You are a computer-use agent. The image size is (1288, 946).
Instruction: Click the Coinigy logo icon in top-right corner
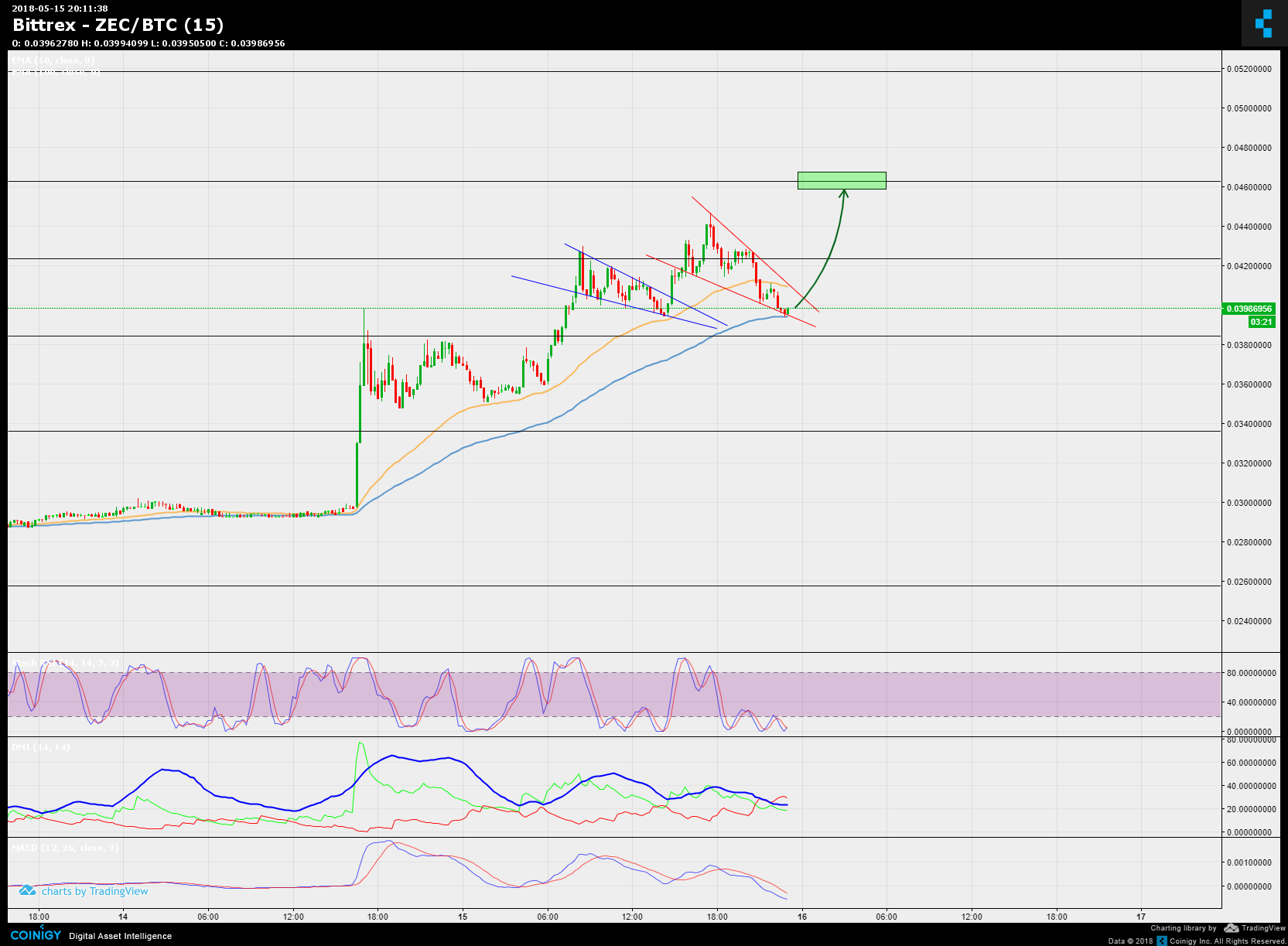1264,23
